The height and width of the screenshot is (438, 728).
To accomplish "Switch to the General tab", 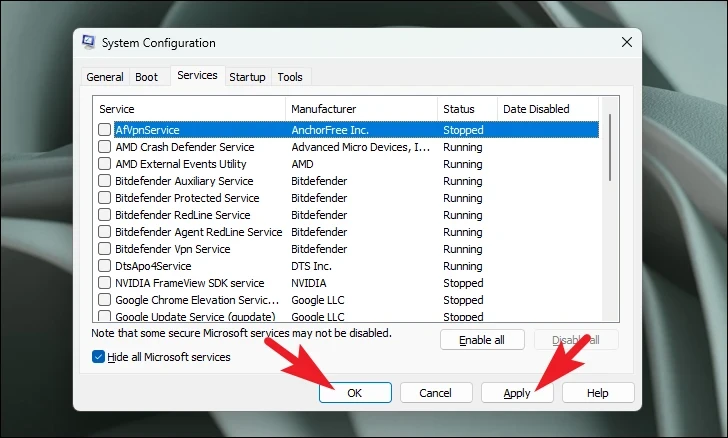I will [105, 77].
